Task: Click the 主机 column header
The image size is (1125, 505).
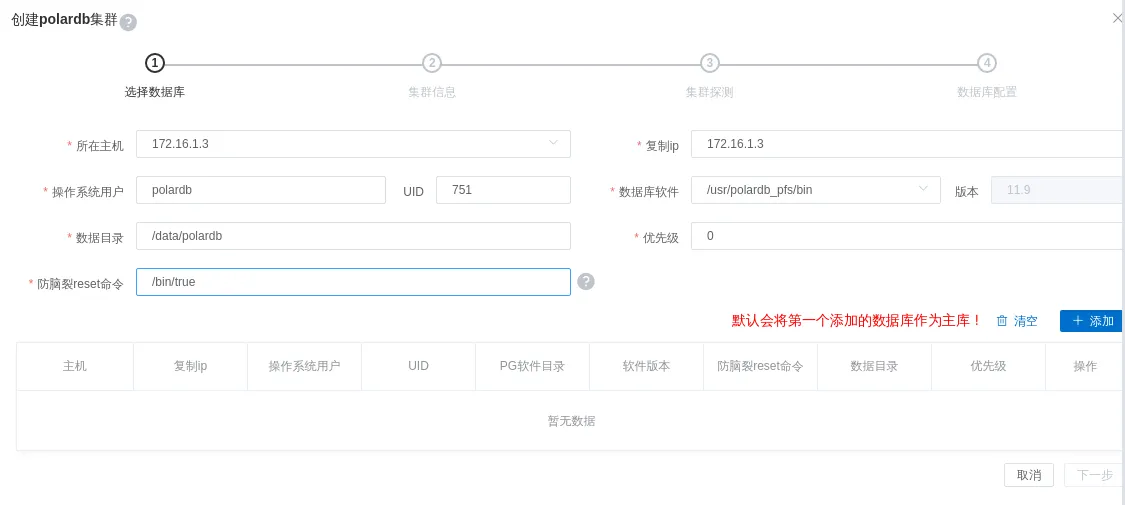Action: click(x=75, y=366)
